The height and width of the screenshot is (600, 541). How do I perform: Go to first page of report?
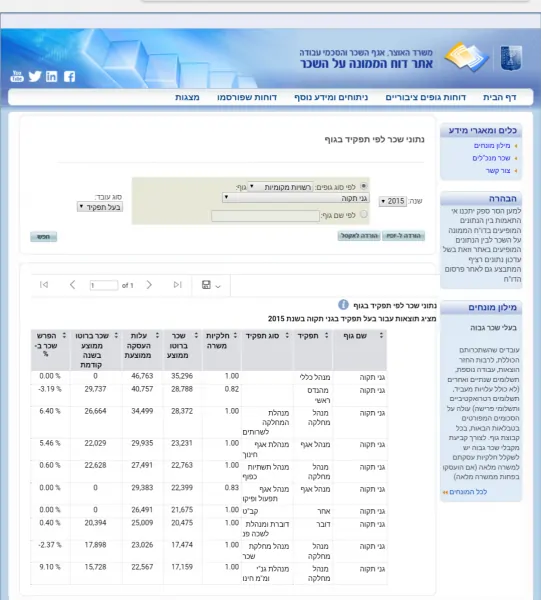[44, 285]
